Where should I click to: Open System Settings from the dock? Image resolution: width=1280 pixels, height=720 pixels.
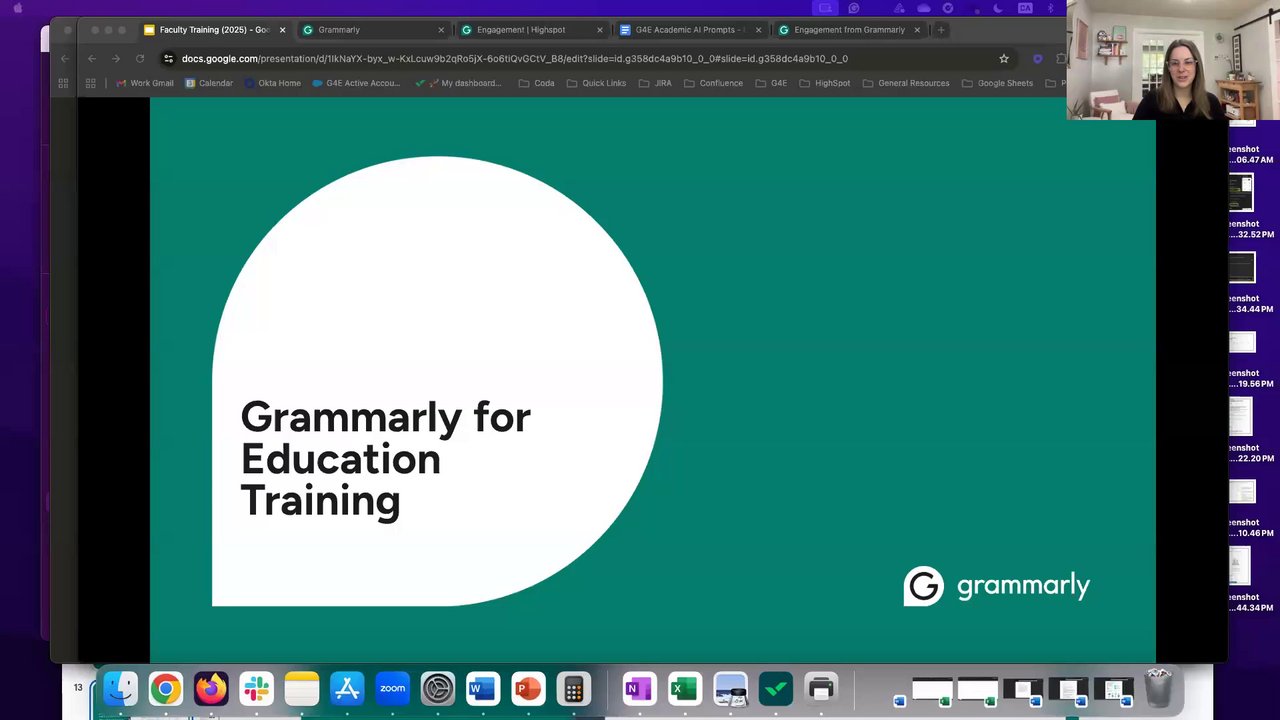tap(438, 689)
